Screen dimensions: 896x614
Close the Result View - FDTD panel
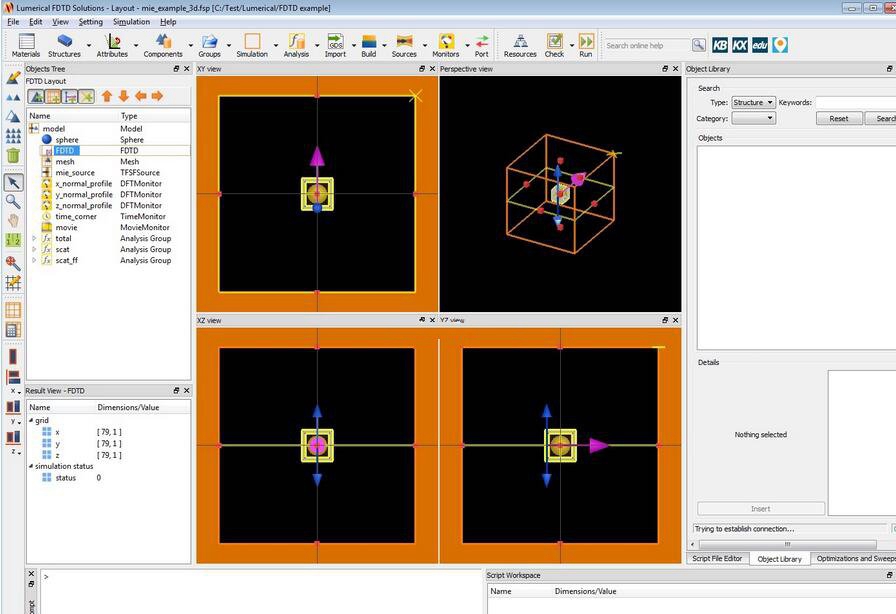pos(186,390)
